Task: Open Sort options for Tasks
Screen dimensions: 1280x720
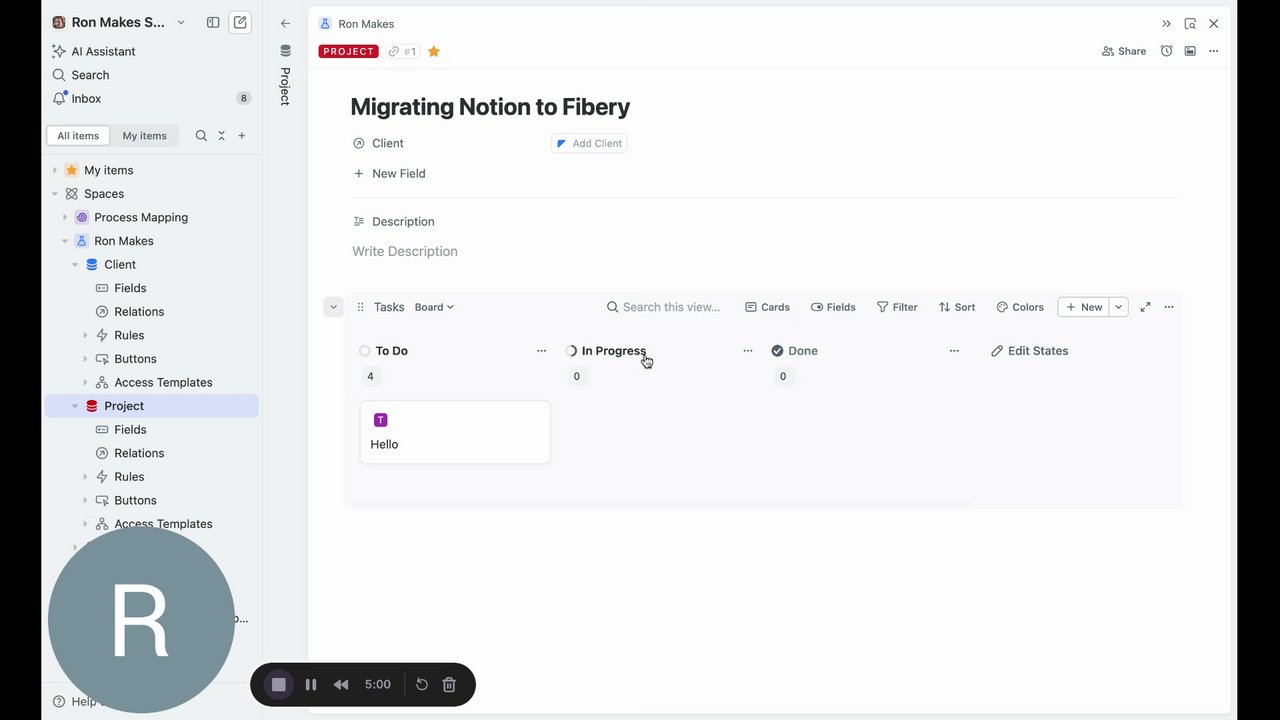Action: pyautogui.click(x=957, y=307)
